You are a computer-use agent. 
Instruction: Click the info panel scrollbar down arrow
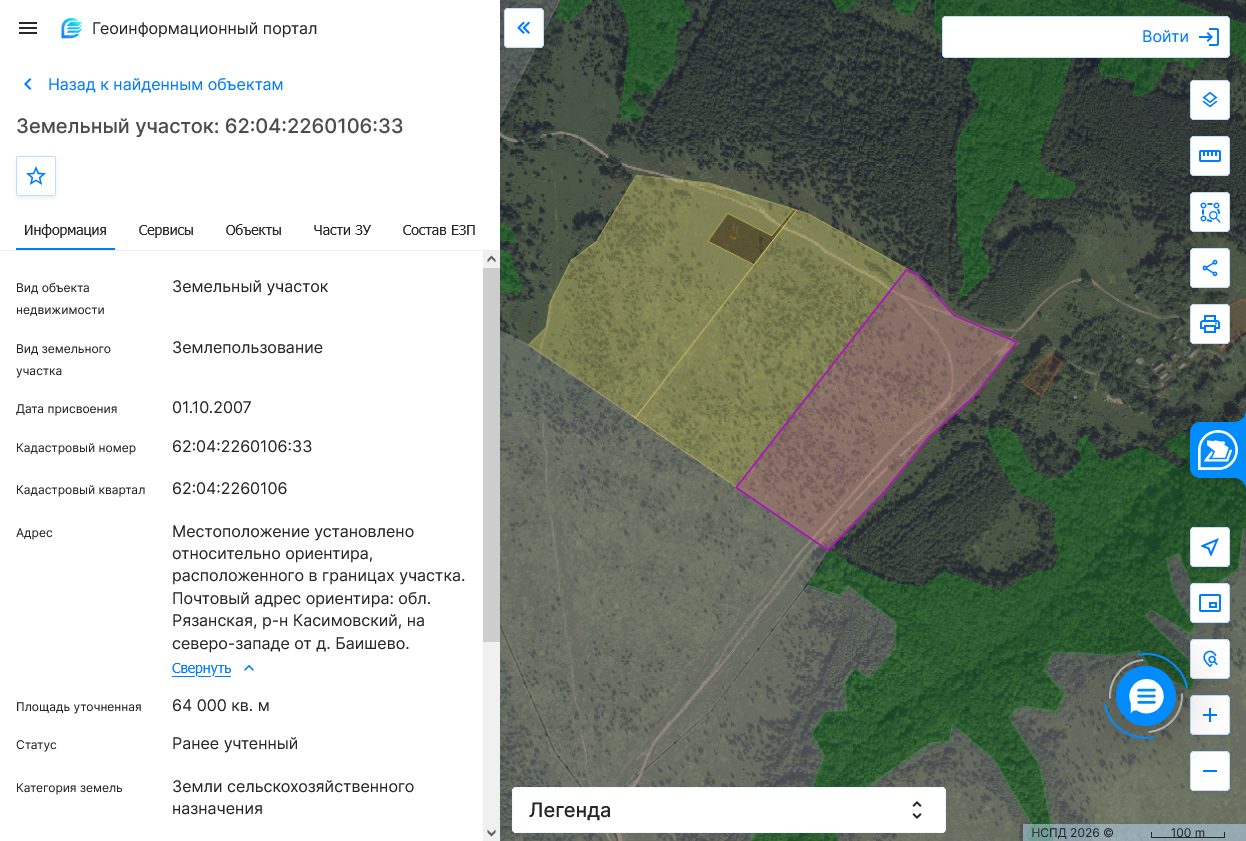pos(491,832)
